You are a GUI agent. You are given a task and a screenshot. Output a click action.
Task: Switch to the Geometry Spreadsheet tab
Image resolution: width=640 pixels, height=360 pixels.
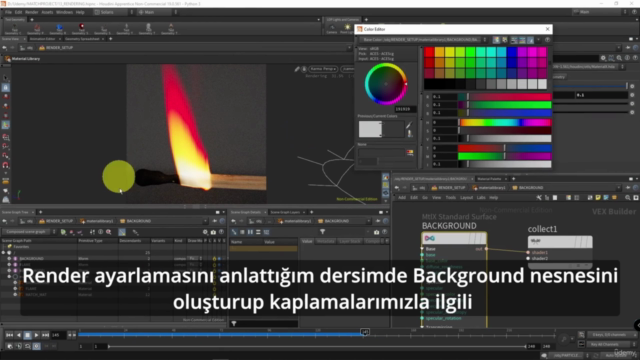[82, 39]
